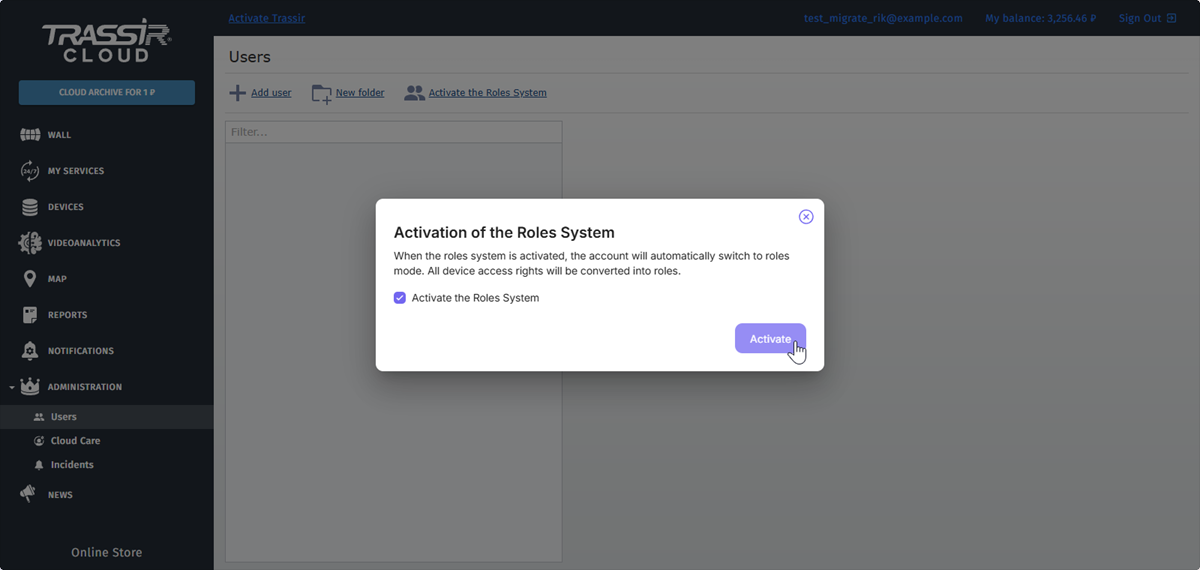This screenshot has width=1200, height=570.
Task: Click the Filter input field
Action: (393, 132)
